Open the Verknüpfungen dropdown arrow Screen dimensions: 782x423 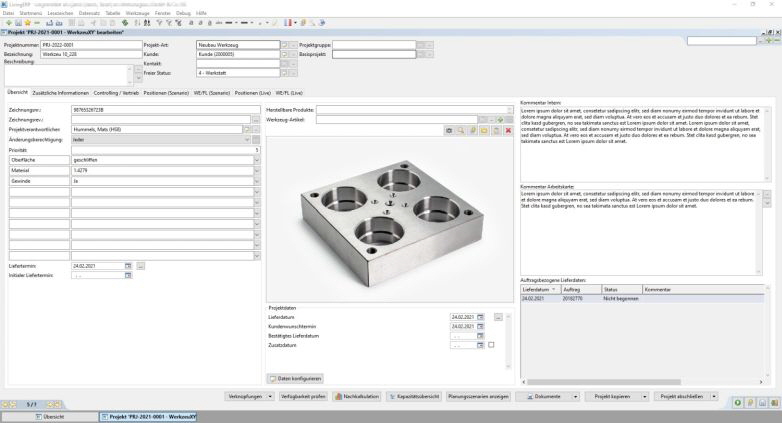click(269, 396)
